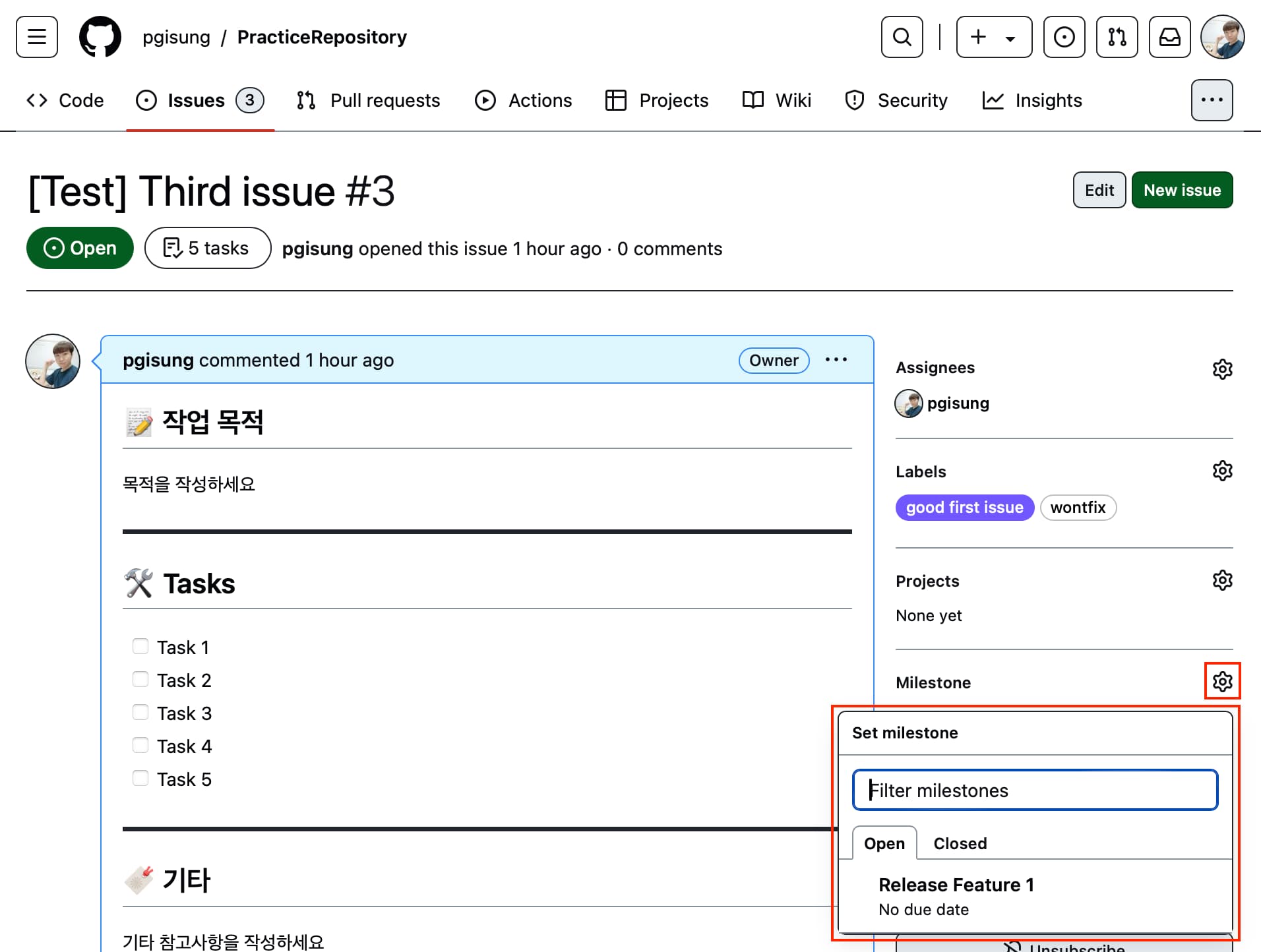Go to GitHub homepage via Octocat logo

click(100, 37)
